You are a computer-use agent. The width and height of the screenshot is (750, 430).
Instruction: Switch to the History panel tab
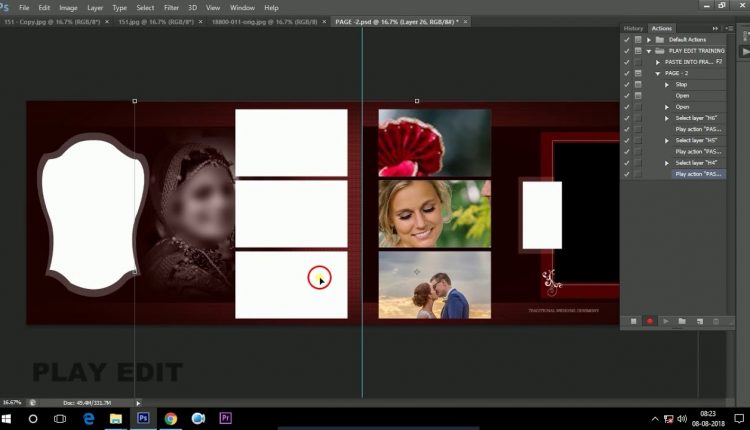pos(633,28)
